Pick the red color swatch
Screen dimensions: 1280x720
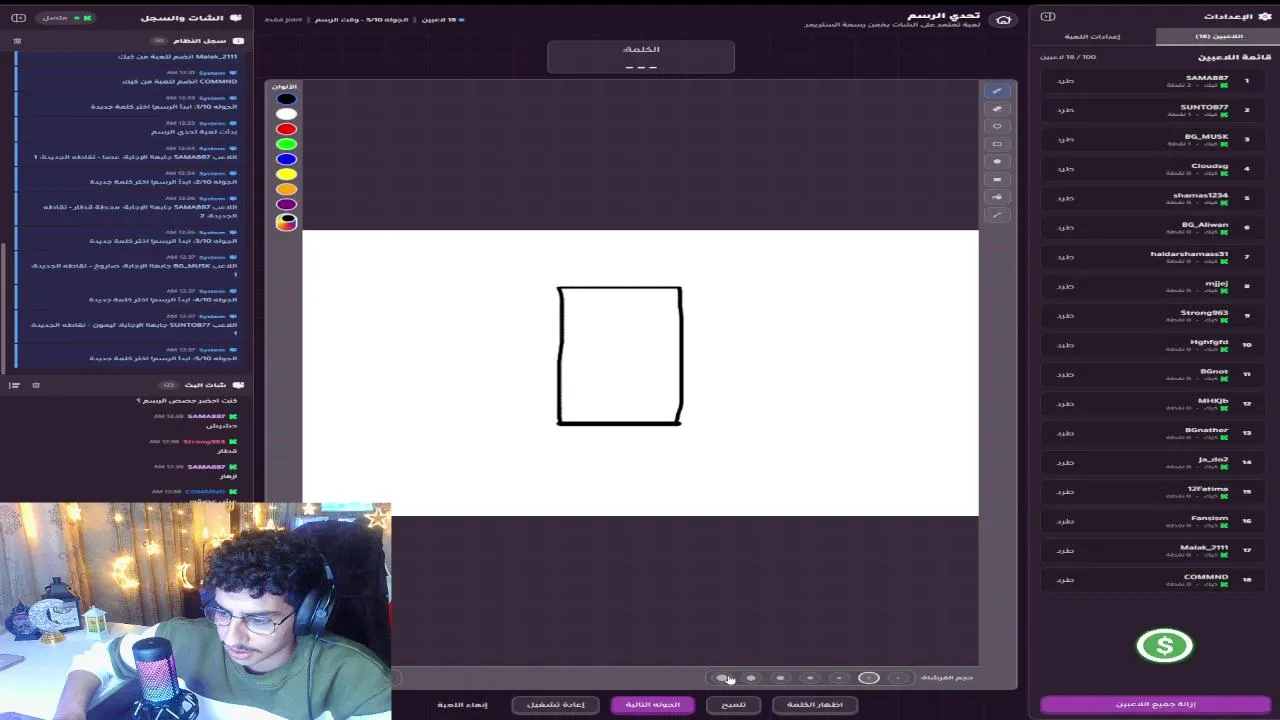click(x=286, y=129)
